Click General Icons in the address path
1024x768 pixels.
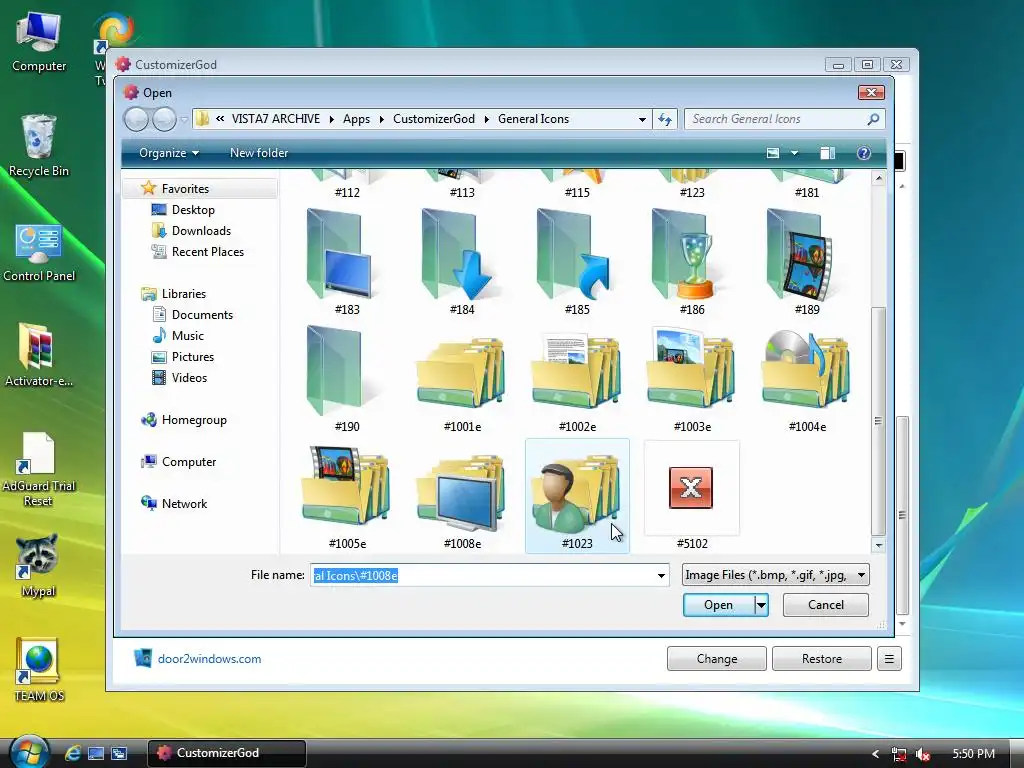[x=533, y=119]
